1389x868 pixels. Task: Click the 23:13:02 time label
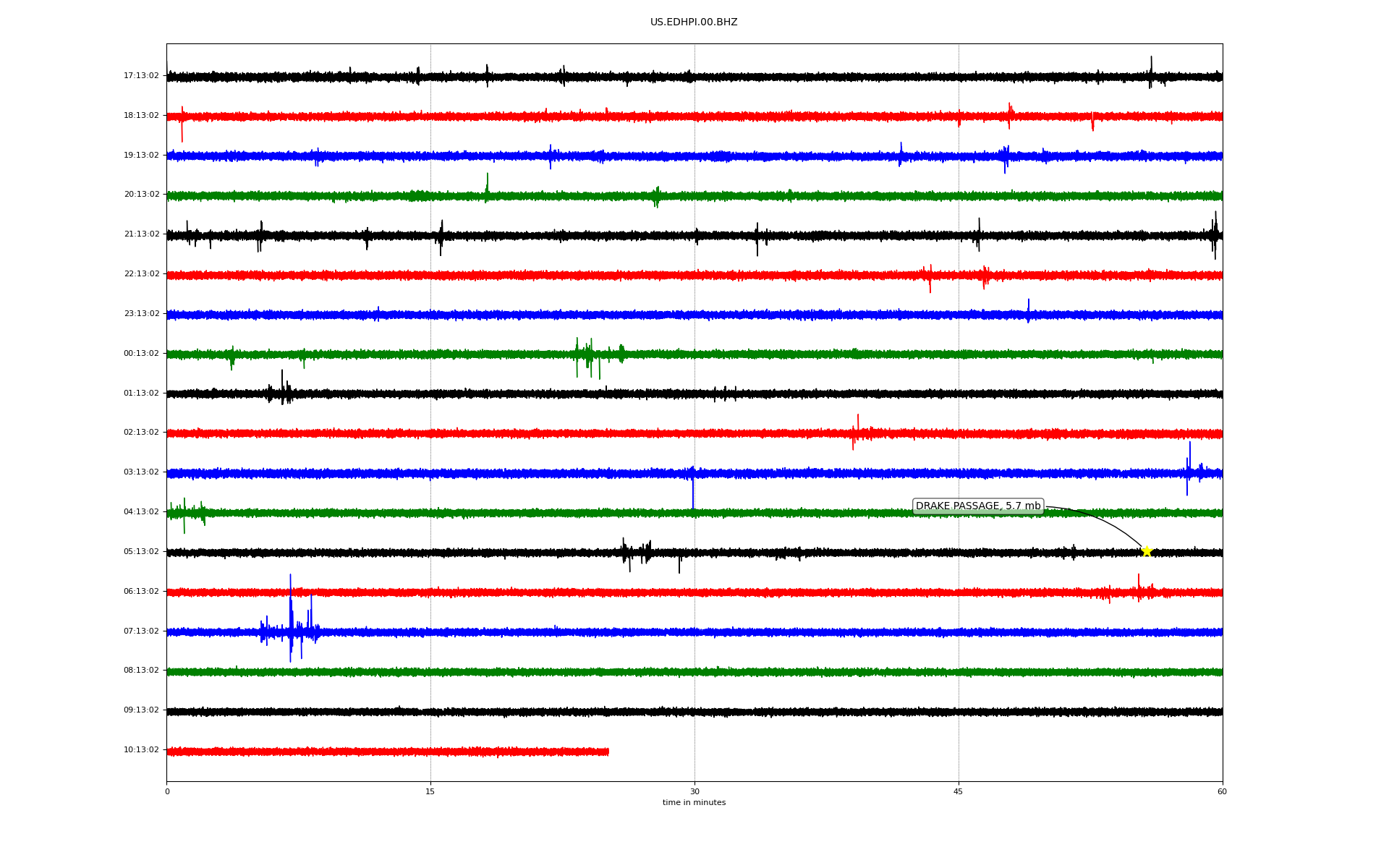pyautogui.click(x=141, y=314)
